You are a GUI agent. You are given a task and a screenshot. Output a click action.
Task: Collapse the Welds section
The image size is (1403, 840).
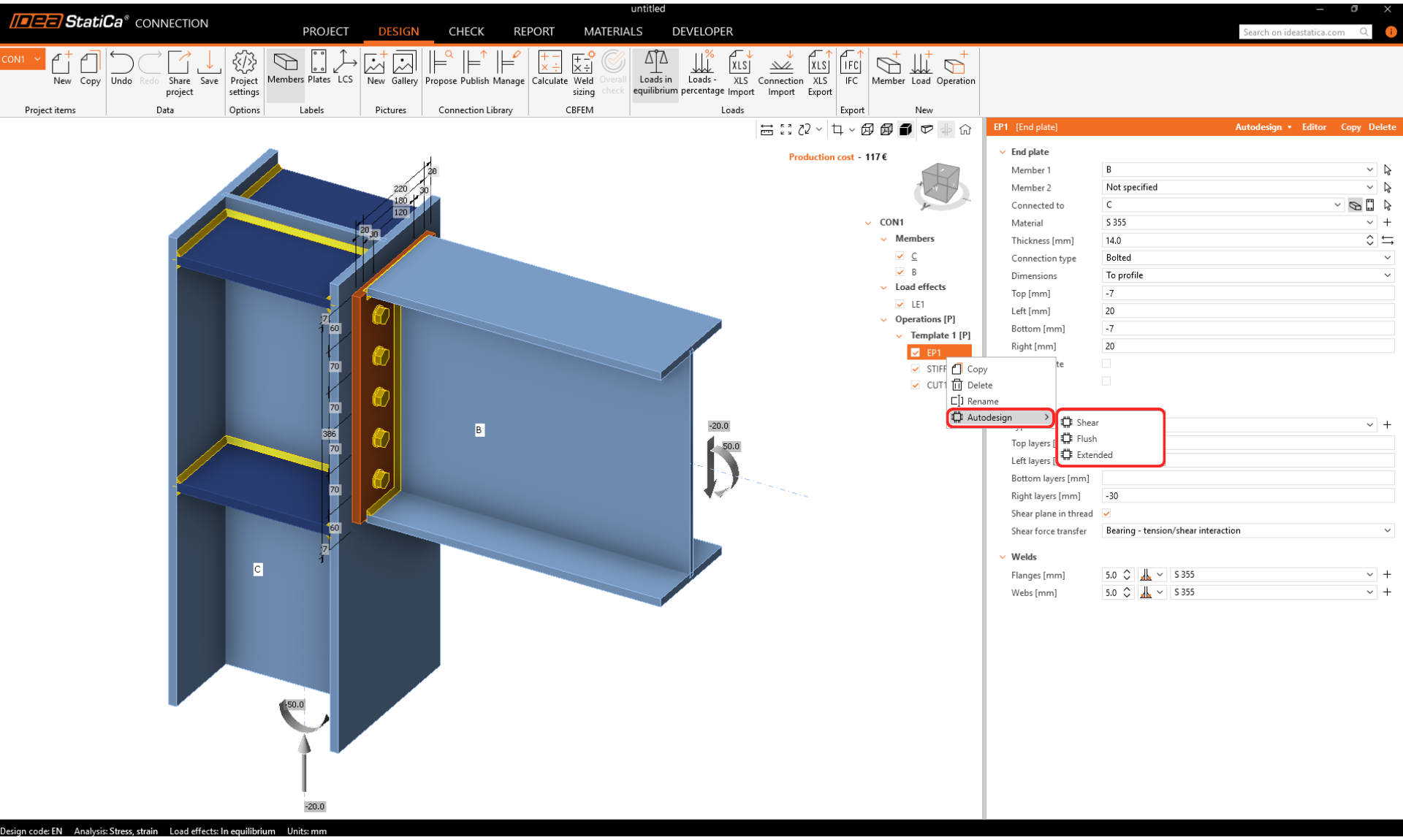(x=1003, y=557)
